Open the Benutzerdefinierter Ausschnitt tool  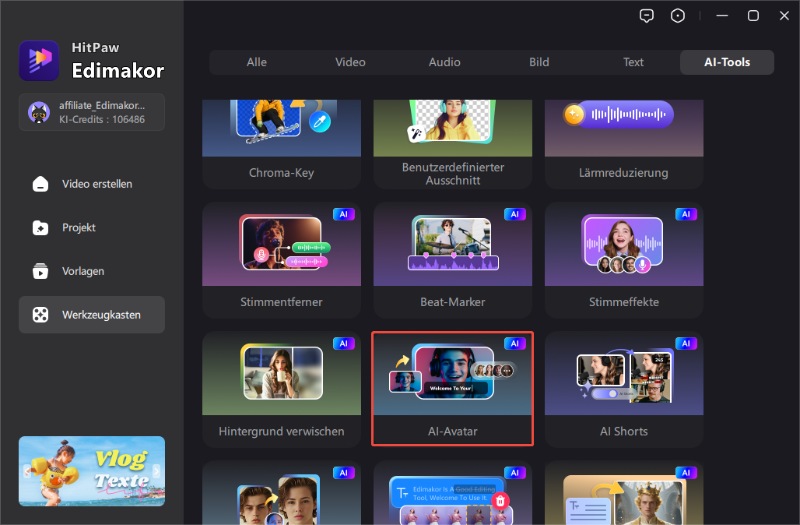click(453, 144)
